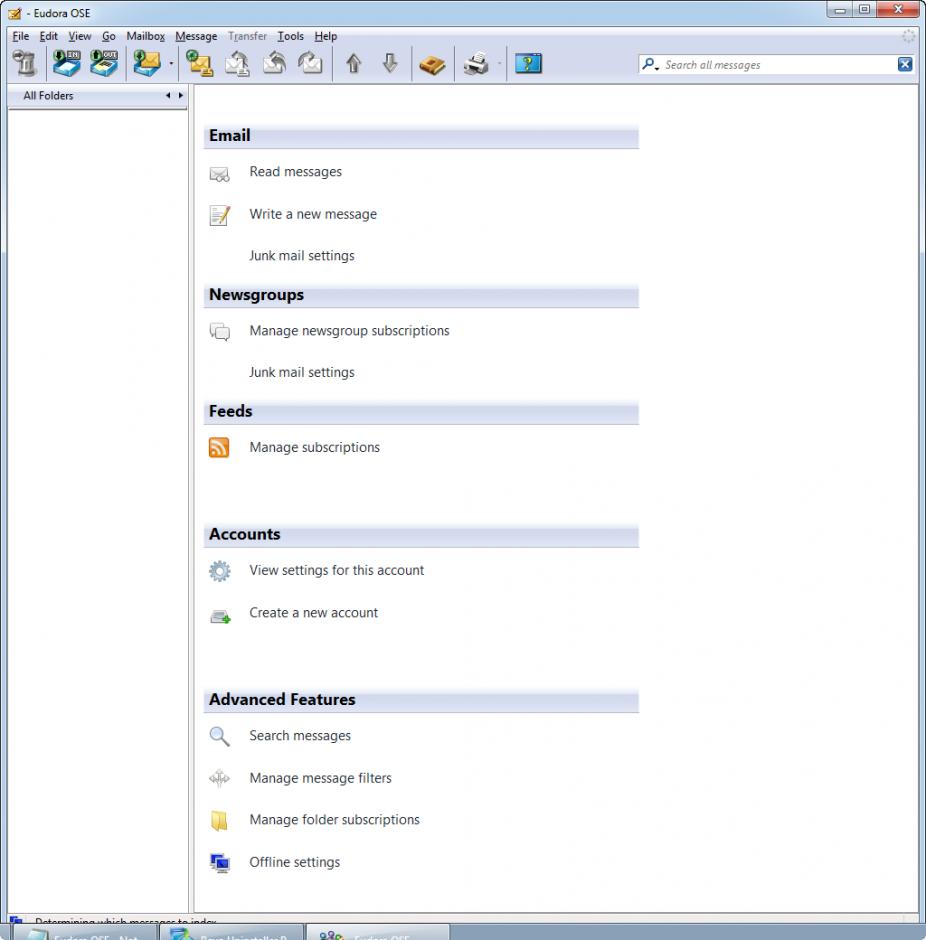Click the Write a new message pencil icon

pyautogui.click(x=219, y=215)
